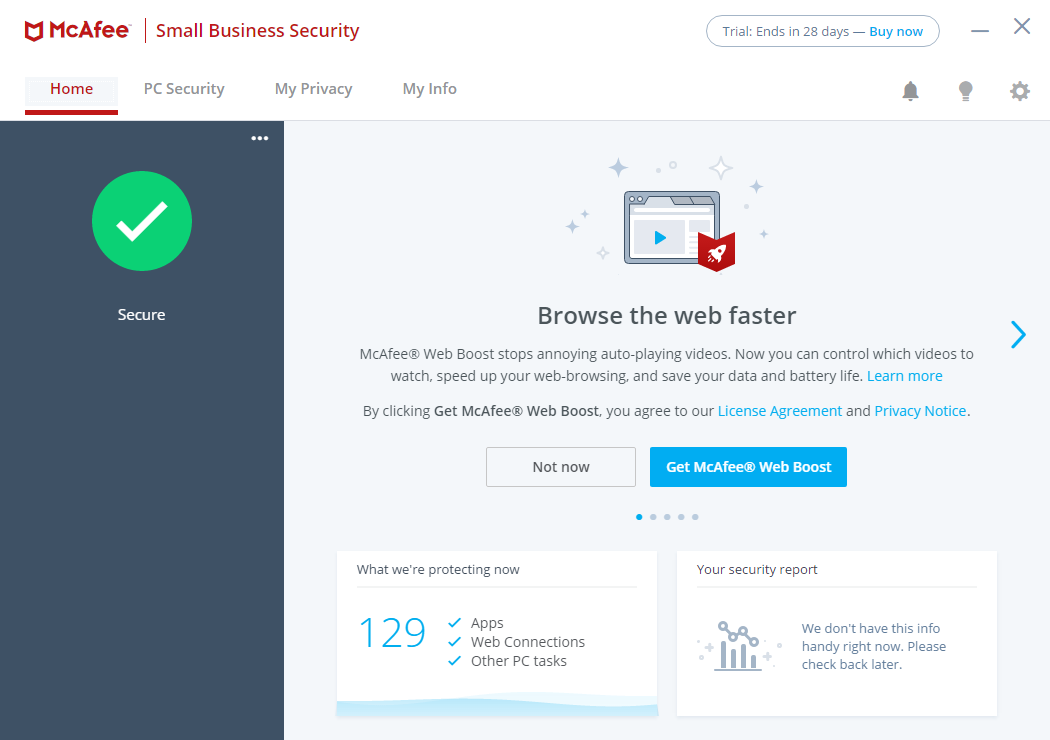
Task: Click the Buy now trial link
Action: pyautogui.click(x=896, y=31)
